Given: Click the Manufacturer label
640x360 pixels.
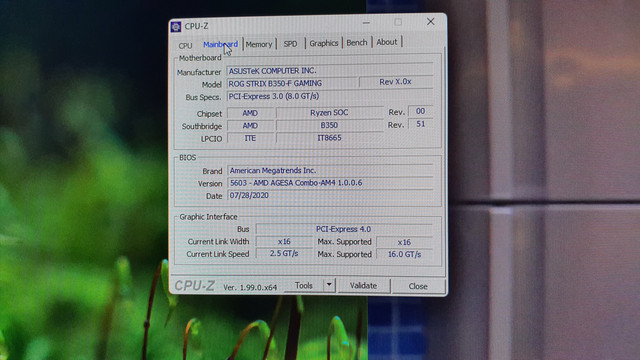Looking at the screenshot, I should (199, 72).
